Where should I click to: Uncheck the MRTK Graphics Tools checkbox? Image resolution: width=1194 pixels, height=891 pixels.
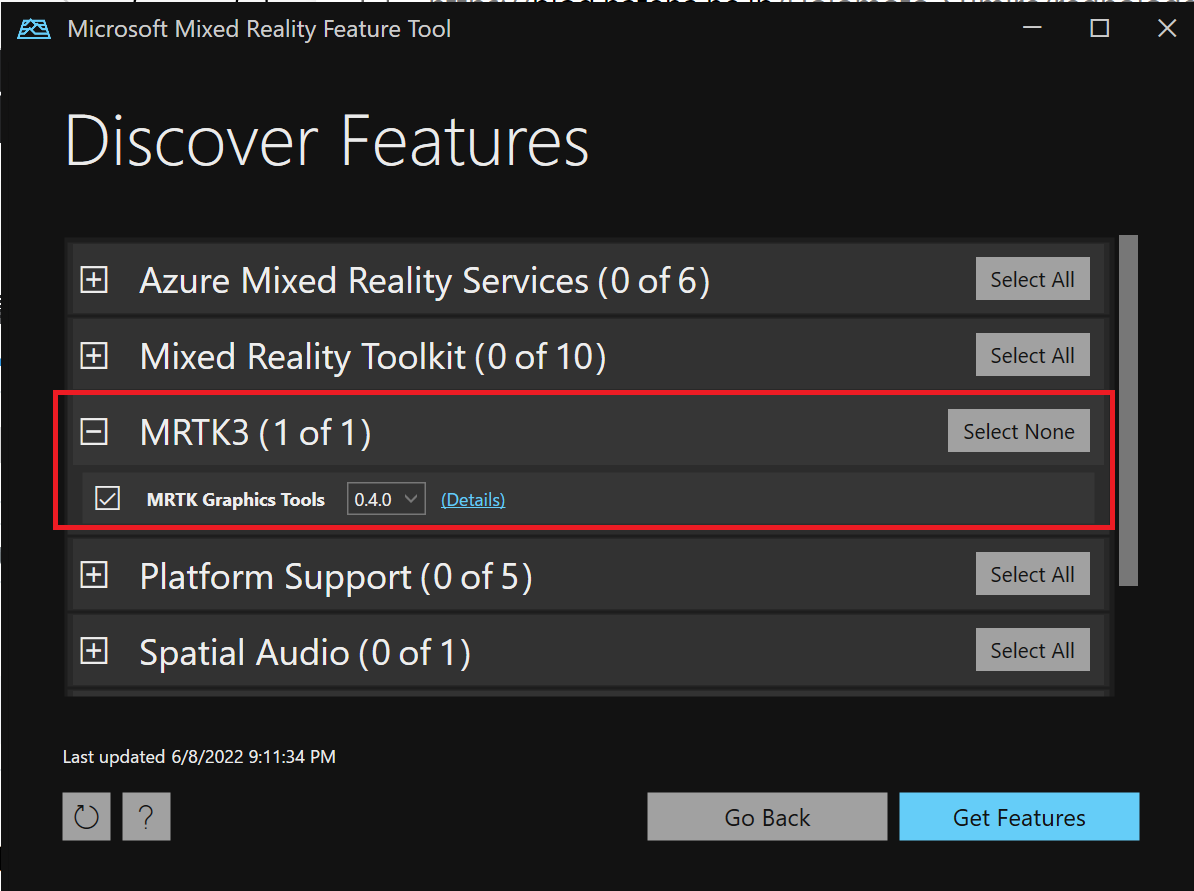tap(107, 498)
